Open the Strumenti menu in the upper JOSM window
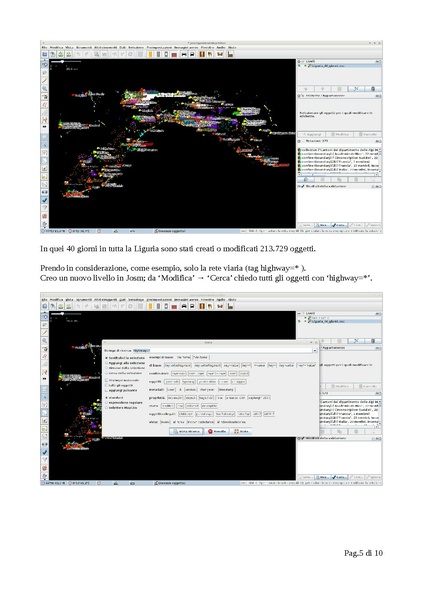The image size is (423, 598). point(84,48)
